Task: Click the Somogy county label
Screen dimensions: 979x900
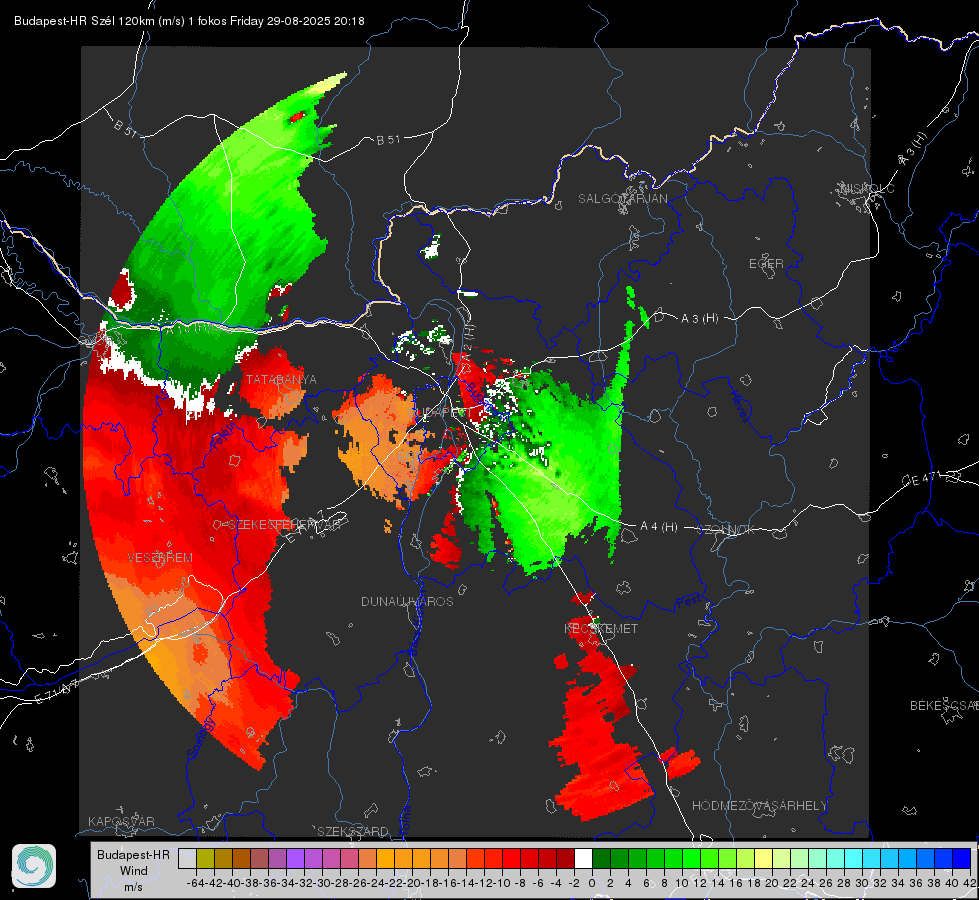Action: pos(200,738)
